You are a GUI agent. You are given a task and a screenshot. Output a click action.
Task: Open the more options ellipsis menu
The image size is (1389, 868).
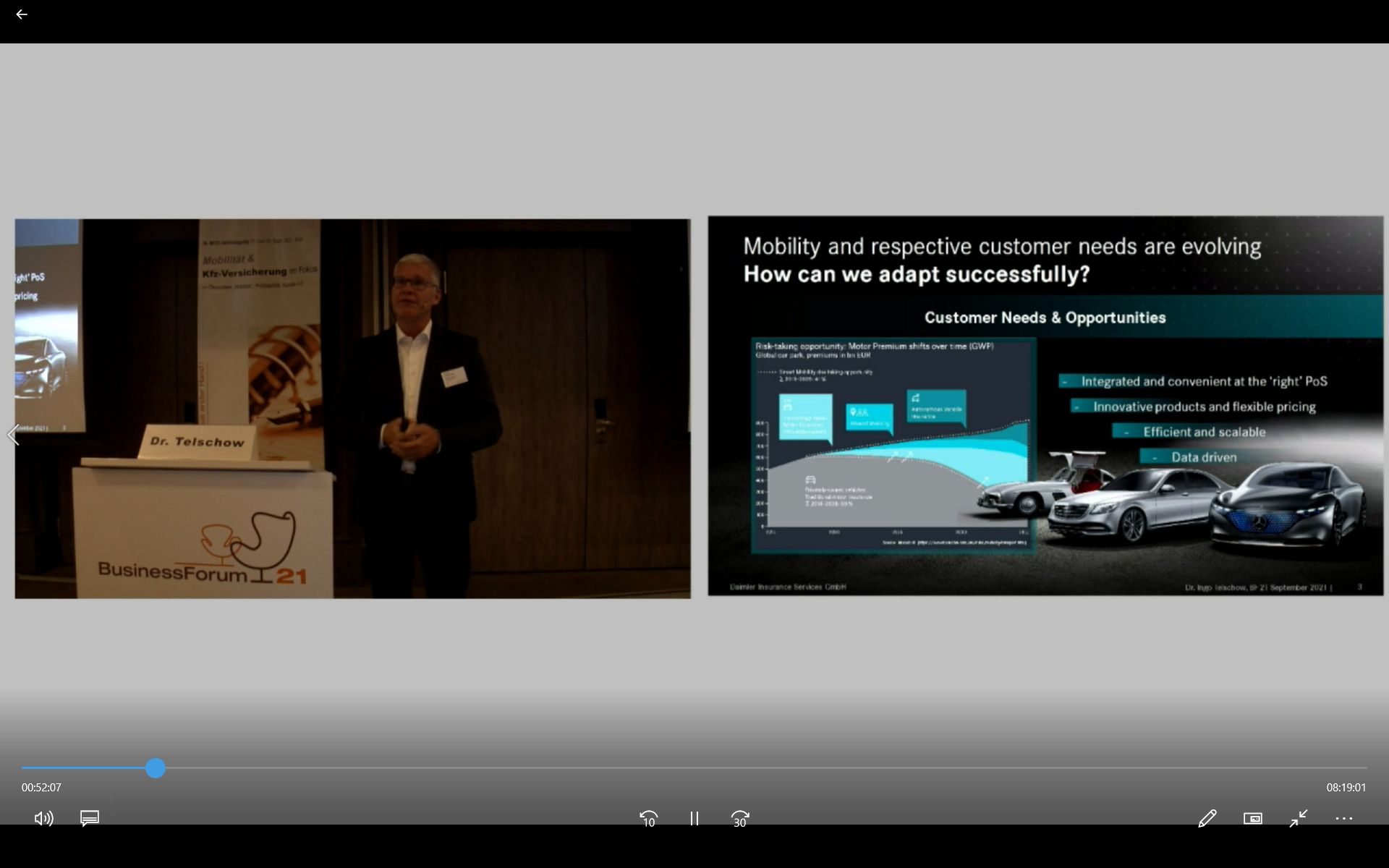tap(1344, 818)
